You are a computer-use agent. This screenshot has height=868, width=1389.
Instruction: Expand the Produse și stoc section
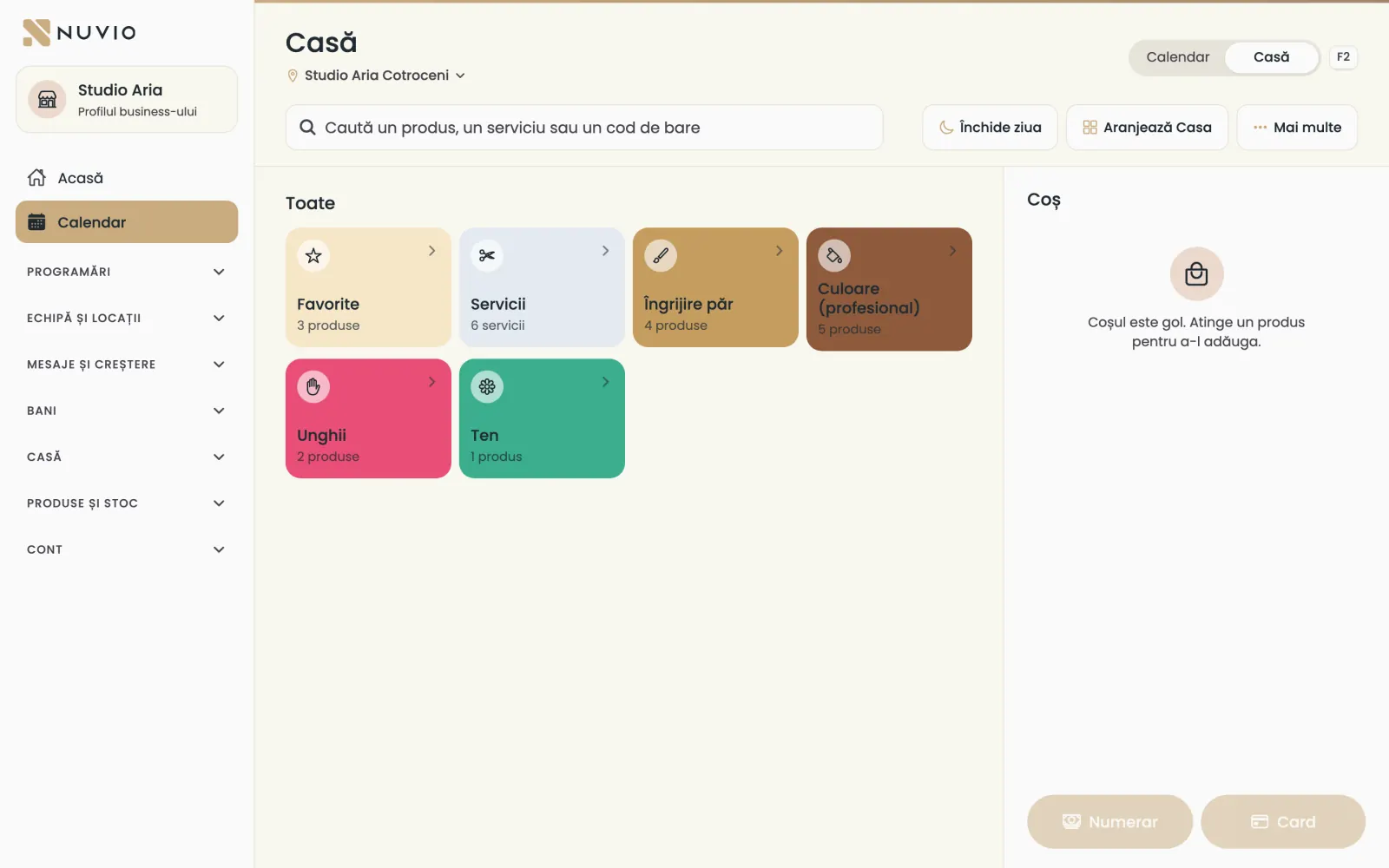[127, 503]
